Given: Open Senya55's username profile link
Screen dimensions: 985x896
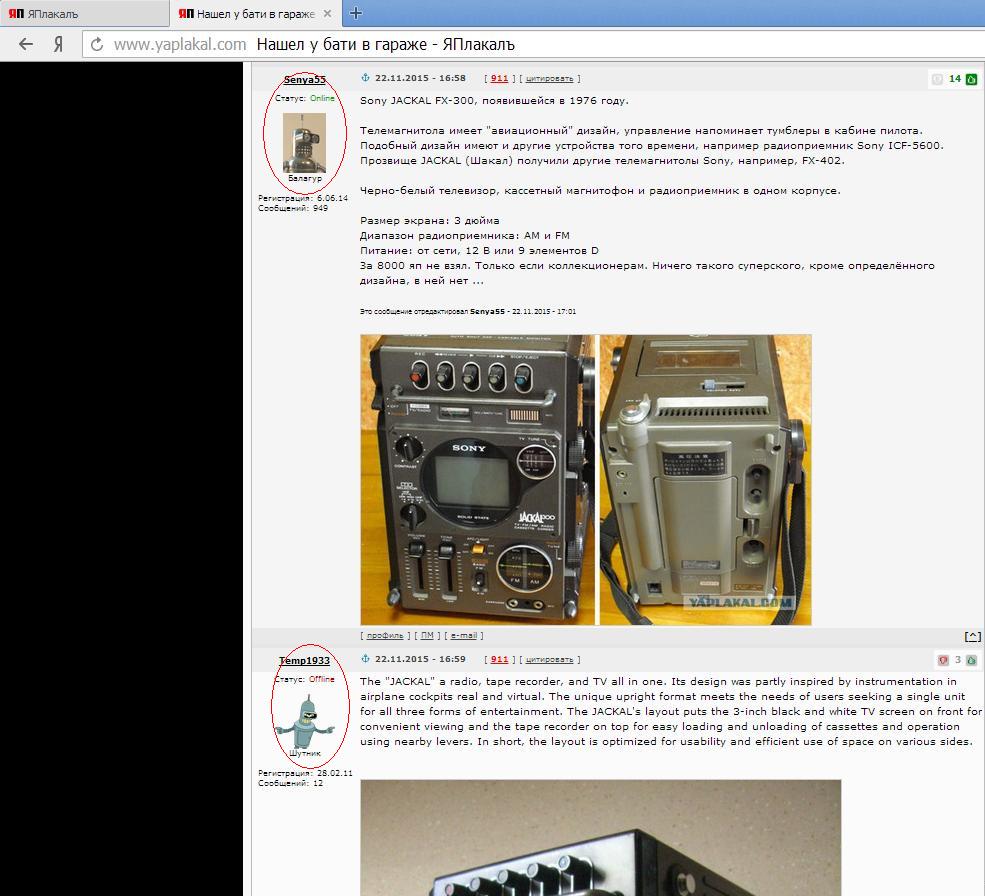Looking at the screenshot, I should (x=304, y=79).
